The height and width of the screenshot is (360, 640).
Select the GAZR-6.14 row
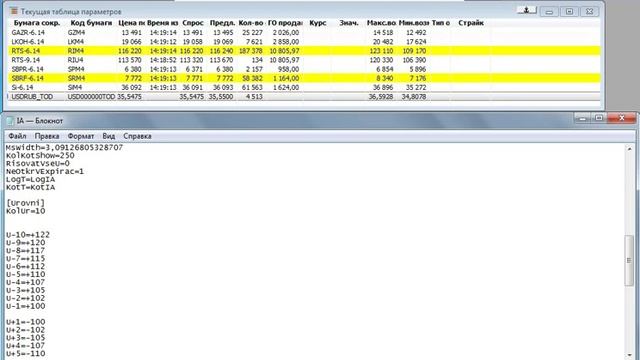[304, 33]
